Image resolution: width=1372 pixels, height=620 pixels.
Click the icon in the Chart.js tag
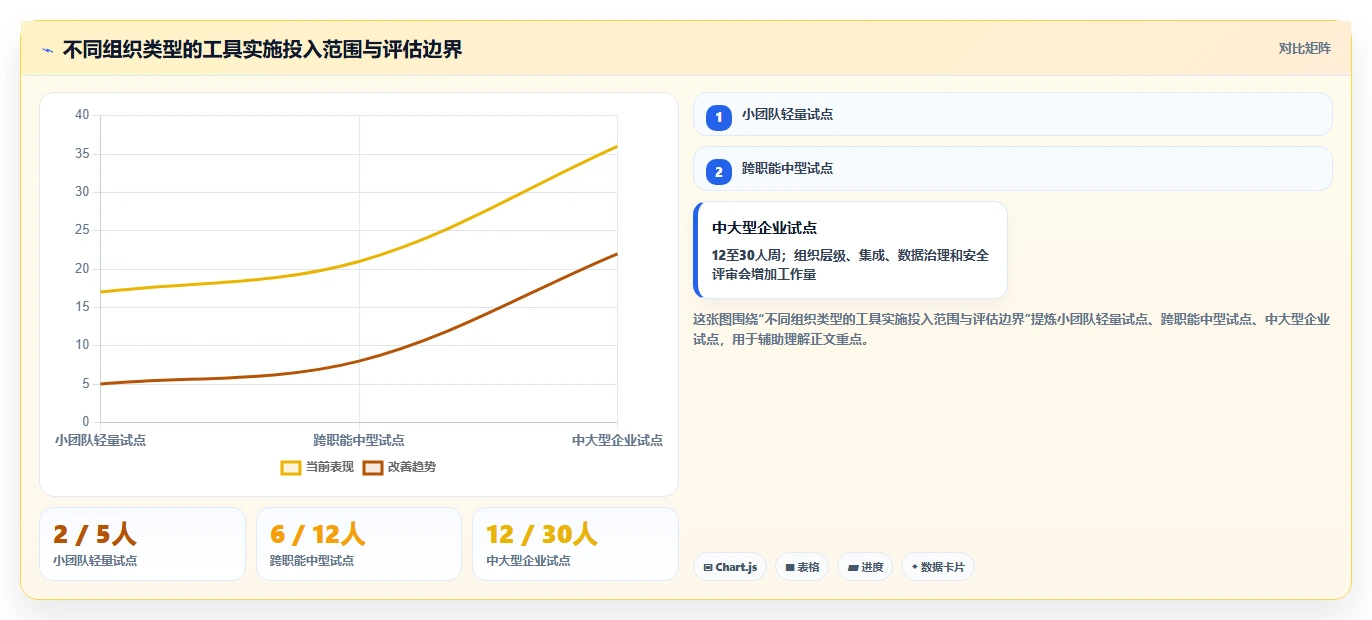[708, 568]
